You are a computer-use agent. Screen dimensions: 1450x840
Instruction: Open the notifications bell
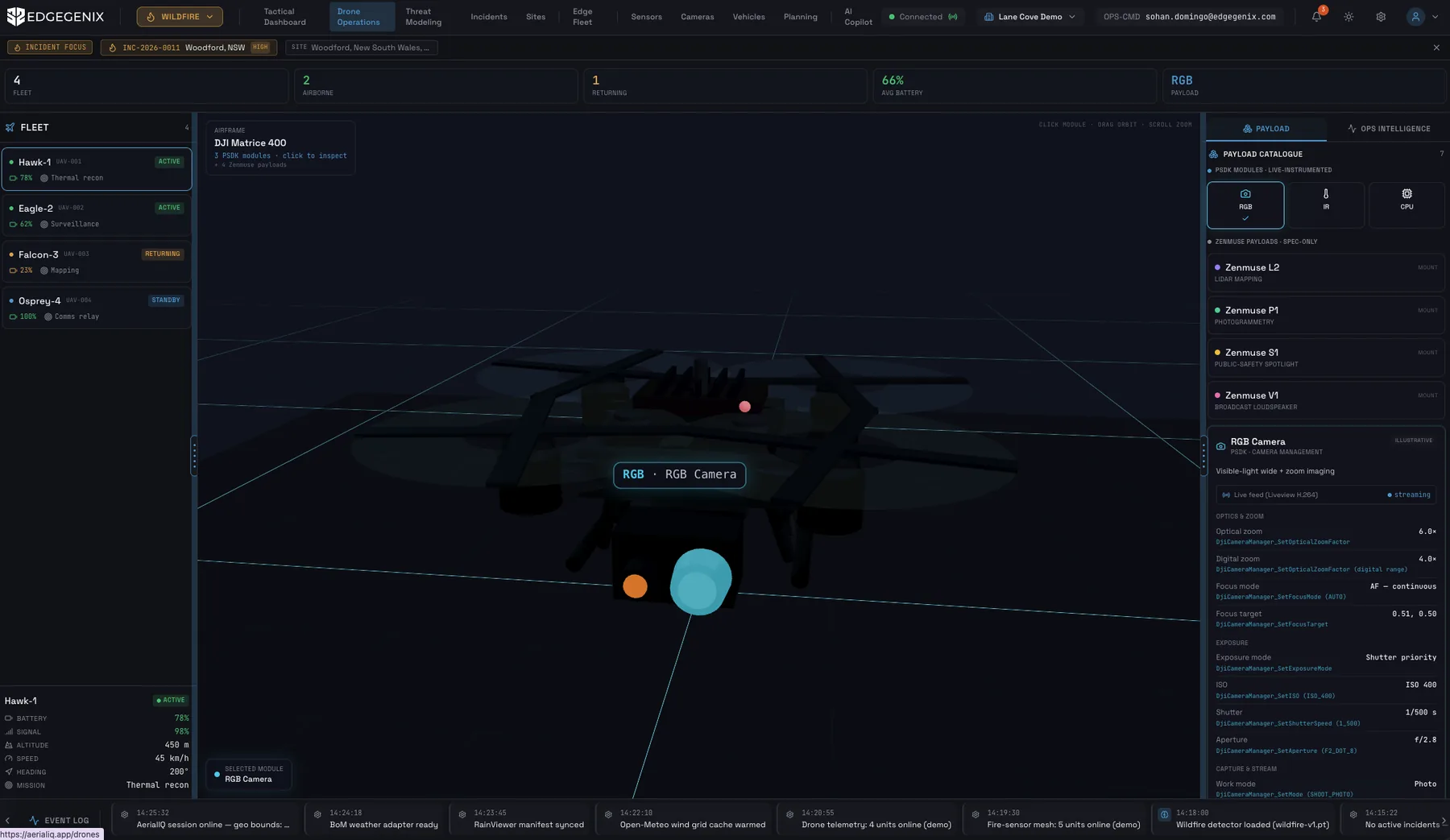pos(1316,17)
